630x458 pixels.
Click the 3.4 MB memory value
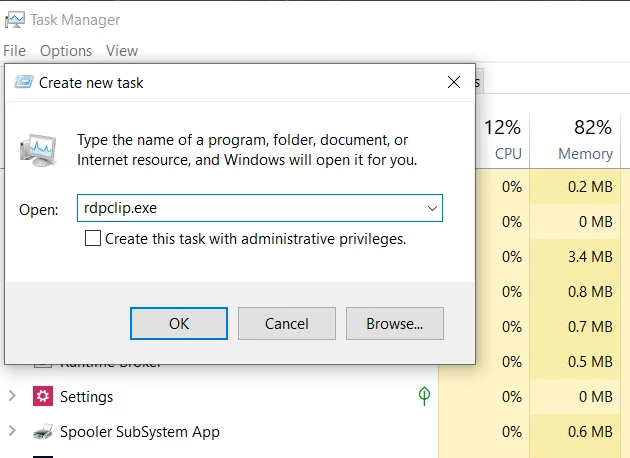coord(590,257)
